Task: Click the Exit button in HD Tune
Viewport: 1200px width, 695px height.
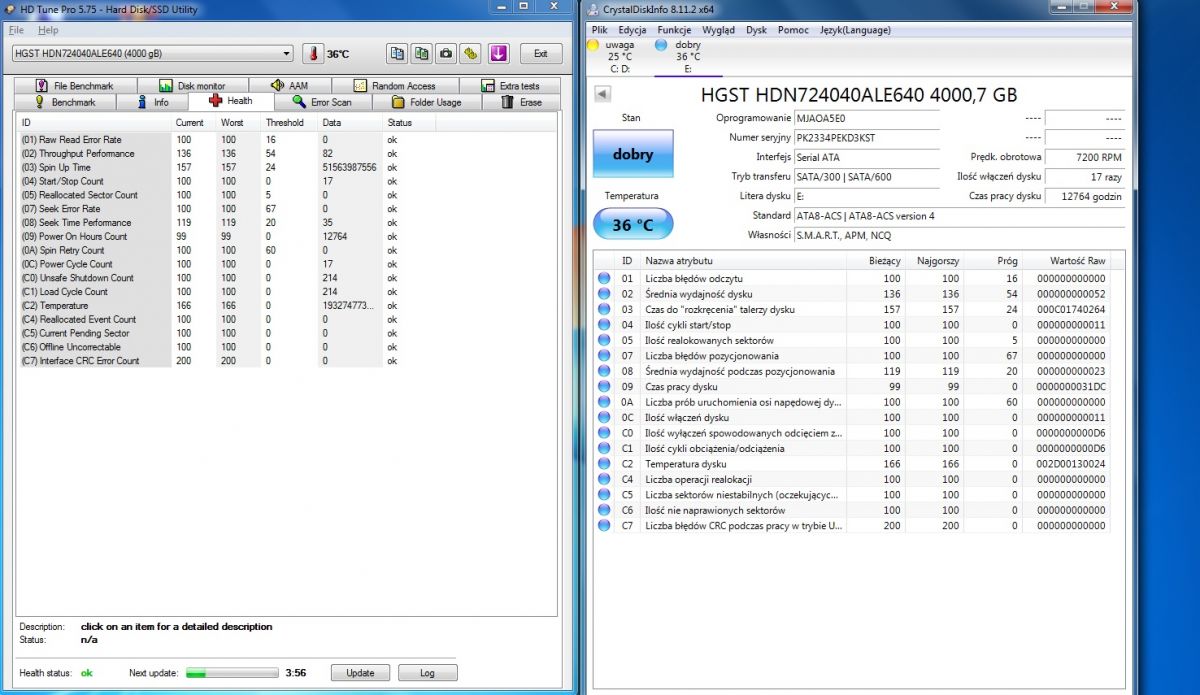Action: 540,53
